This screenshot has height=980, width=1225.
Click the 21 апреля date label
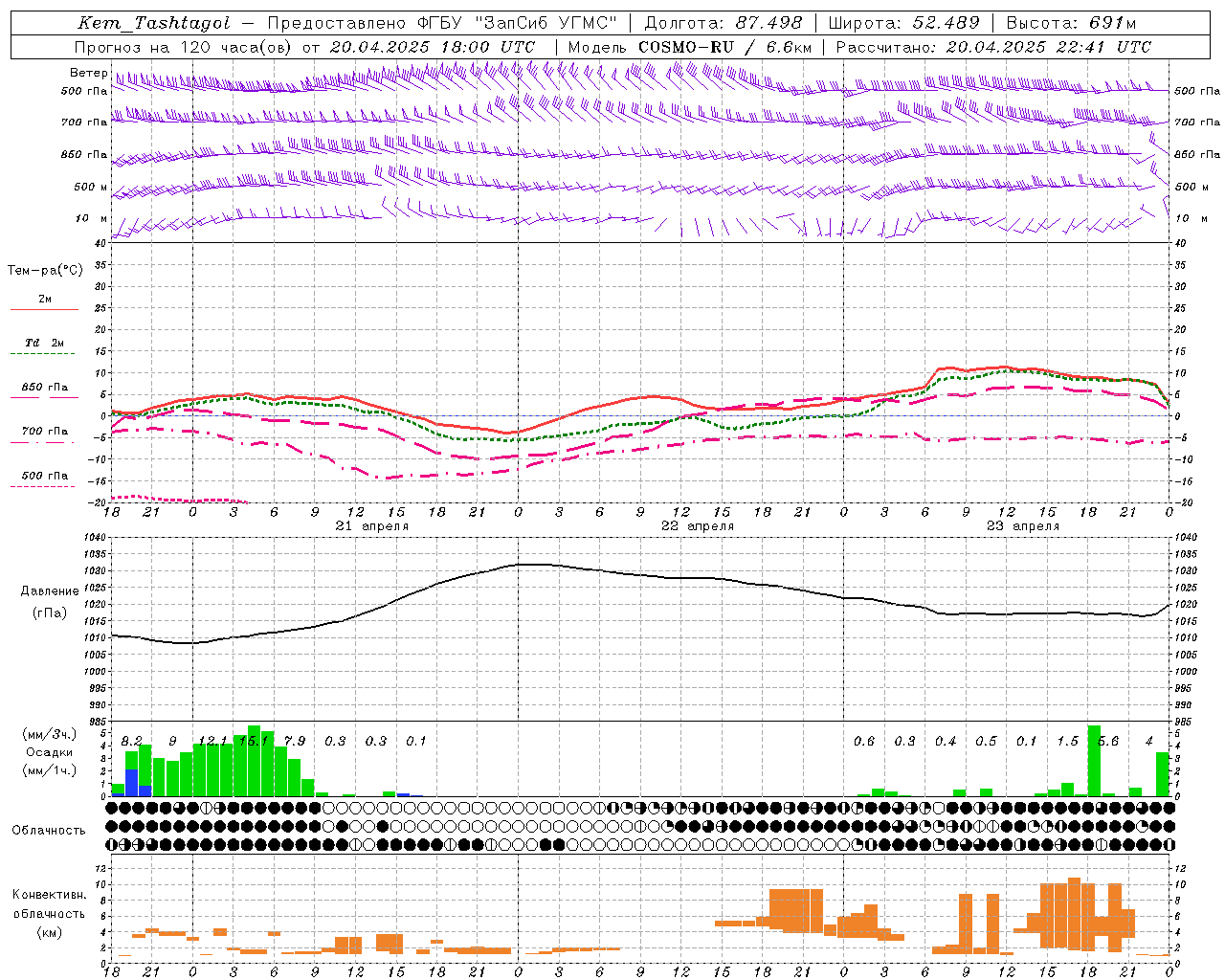point(371,526)
